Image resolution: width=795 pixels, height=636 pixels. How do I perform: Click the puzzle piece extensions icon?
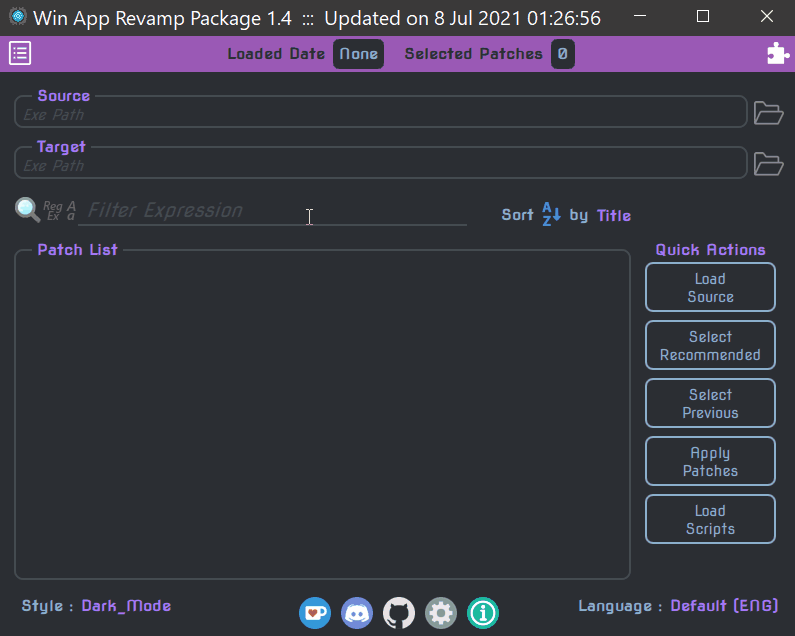pos(778,53)
